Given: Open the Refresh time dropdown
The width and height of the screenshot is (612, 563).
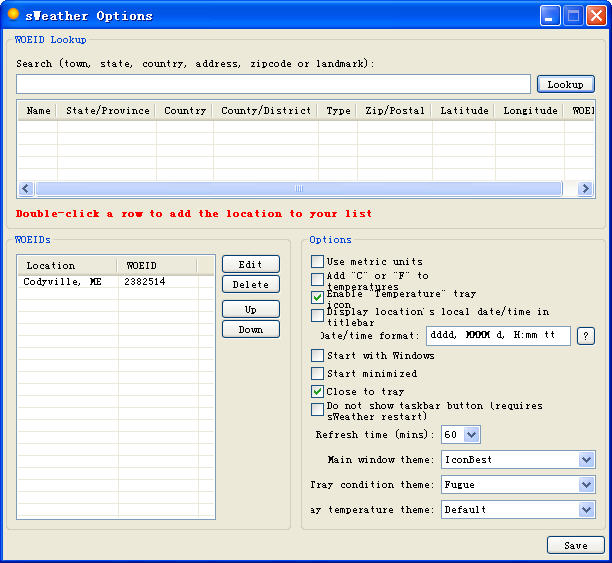Looking at the screenshot, I should [471, 435].
